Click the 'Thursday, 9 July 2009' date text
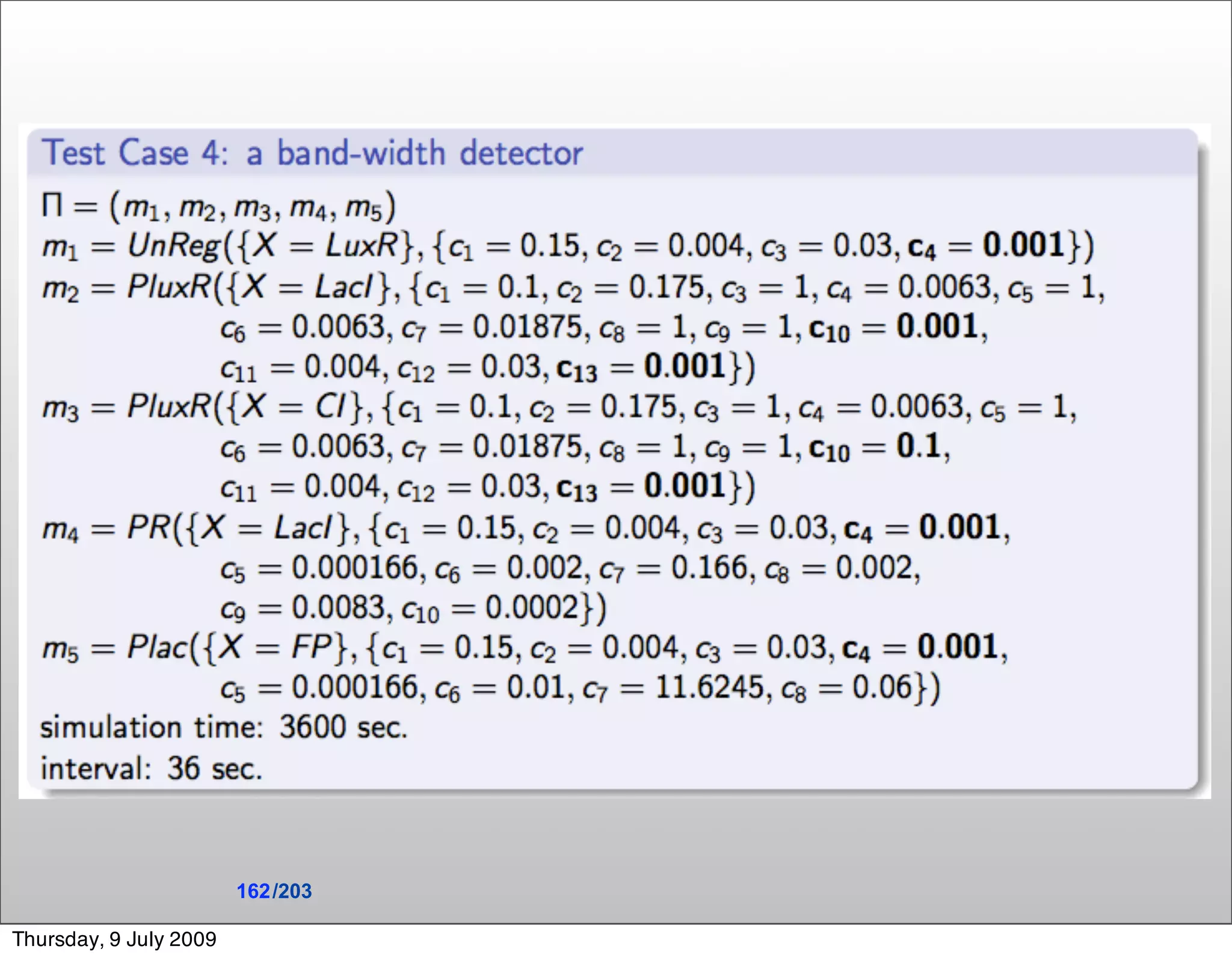 coord(114,939)
